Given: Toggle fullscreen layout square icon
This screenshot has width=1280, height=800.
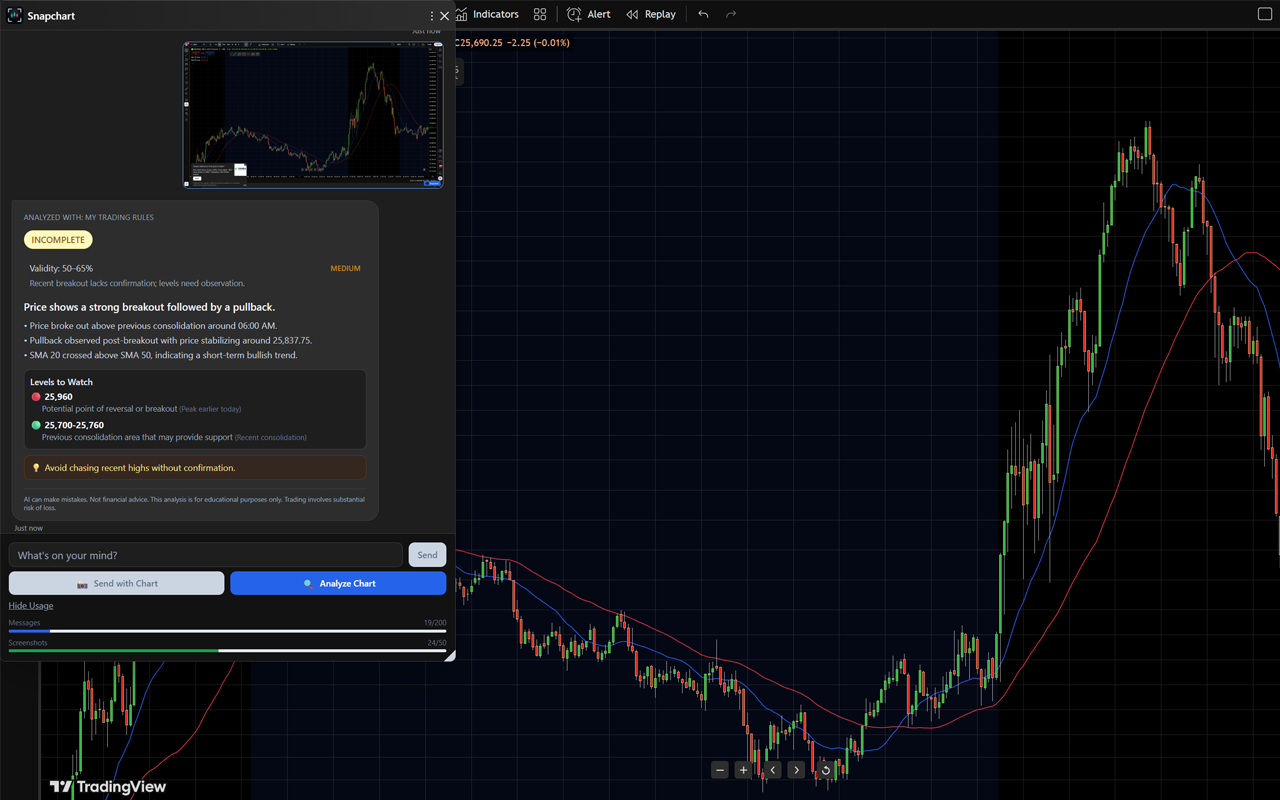Looking at the screenshot, I should [x=1264, y=14].
